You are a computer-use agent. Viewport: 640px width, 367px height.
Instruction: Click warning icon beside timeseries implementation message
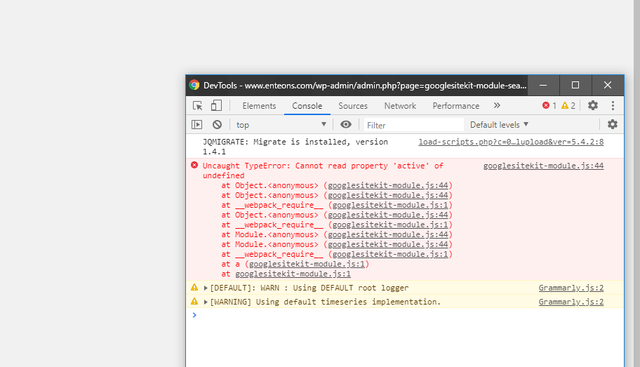tap(194, 301)
